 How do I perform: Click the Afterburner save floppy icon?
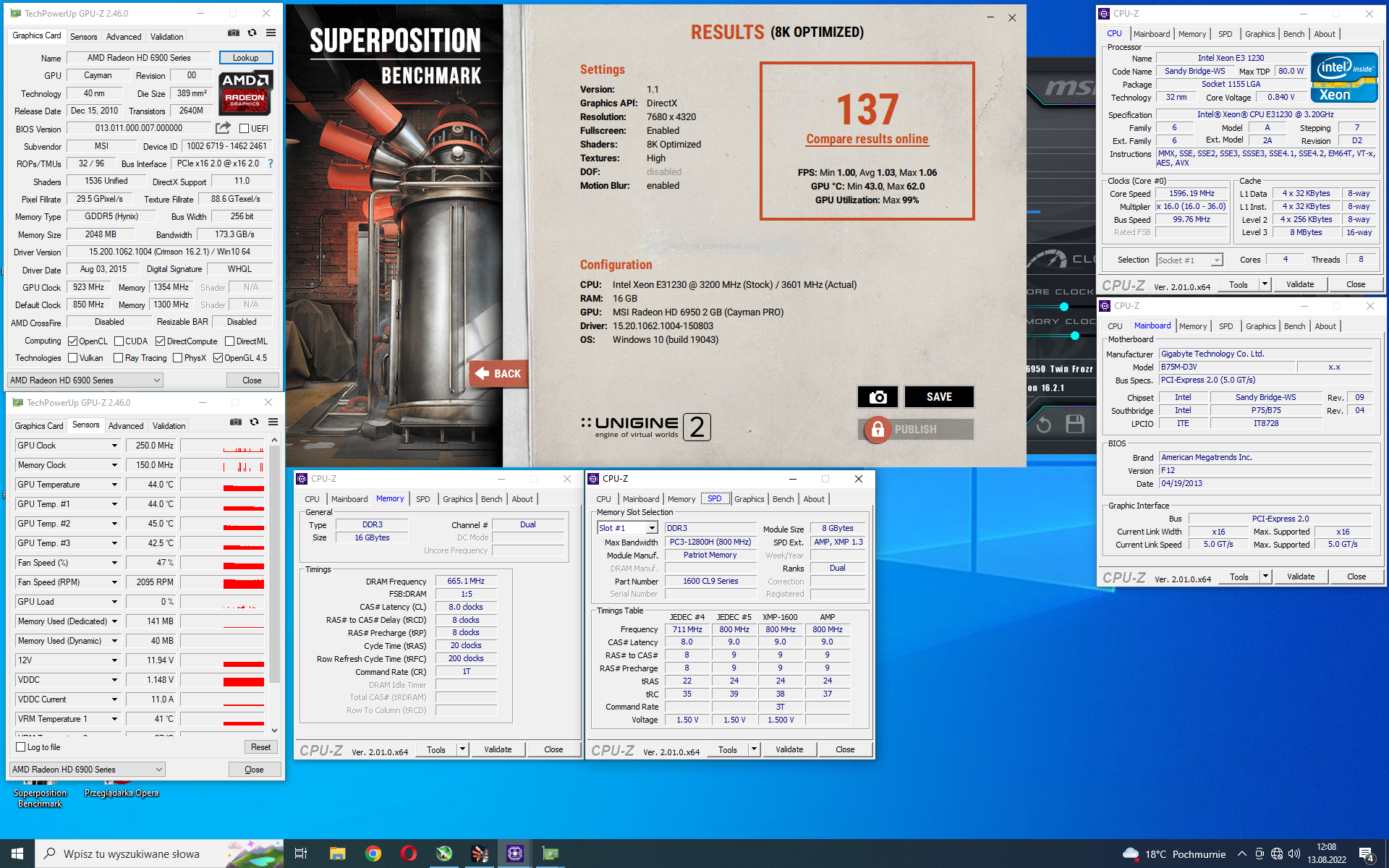pos(1075,424)
